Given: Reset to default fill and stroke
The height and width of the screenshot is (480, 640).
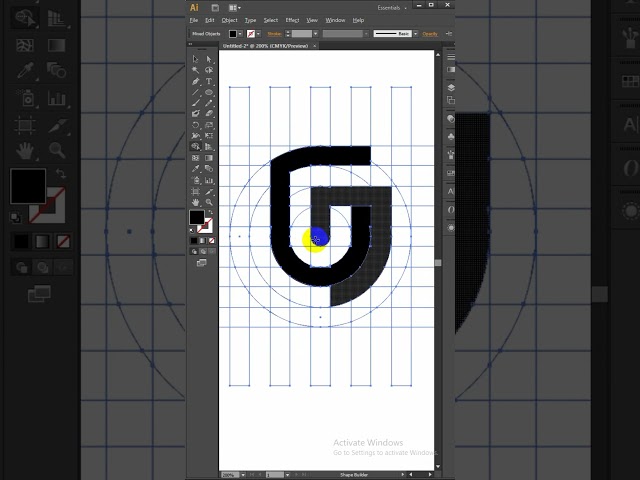Looking at the screenshot, I should tap(192, 231).
